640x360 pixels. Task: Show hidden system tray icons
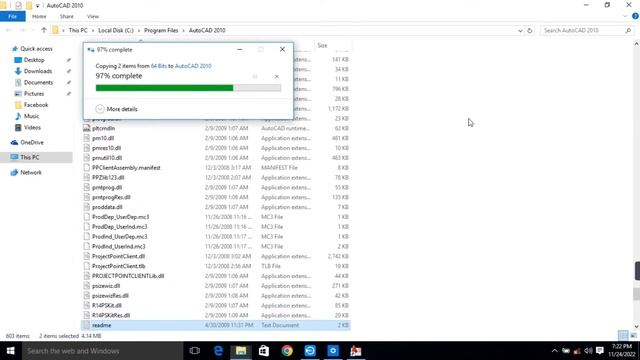pyautogui.click(x=554, y=351)
